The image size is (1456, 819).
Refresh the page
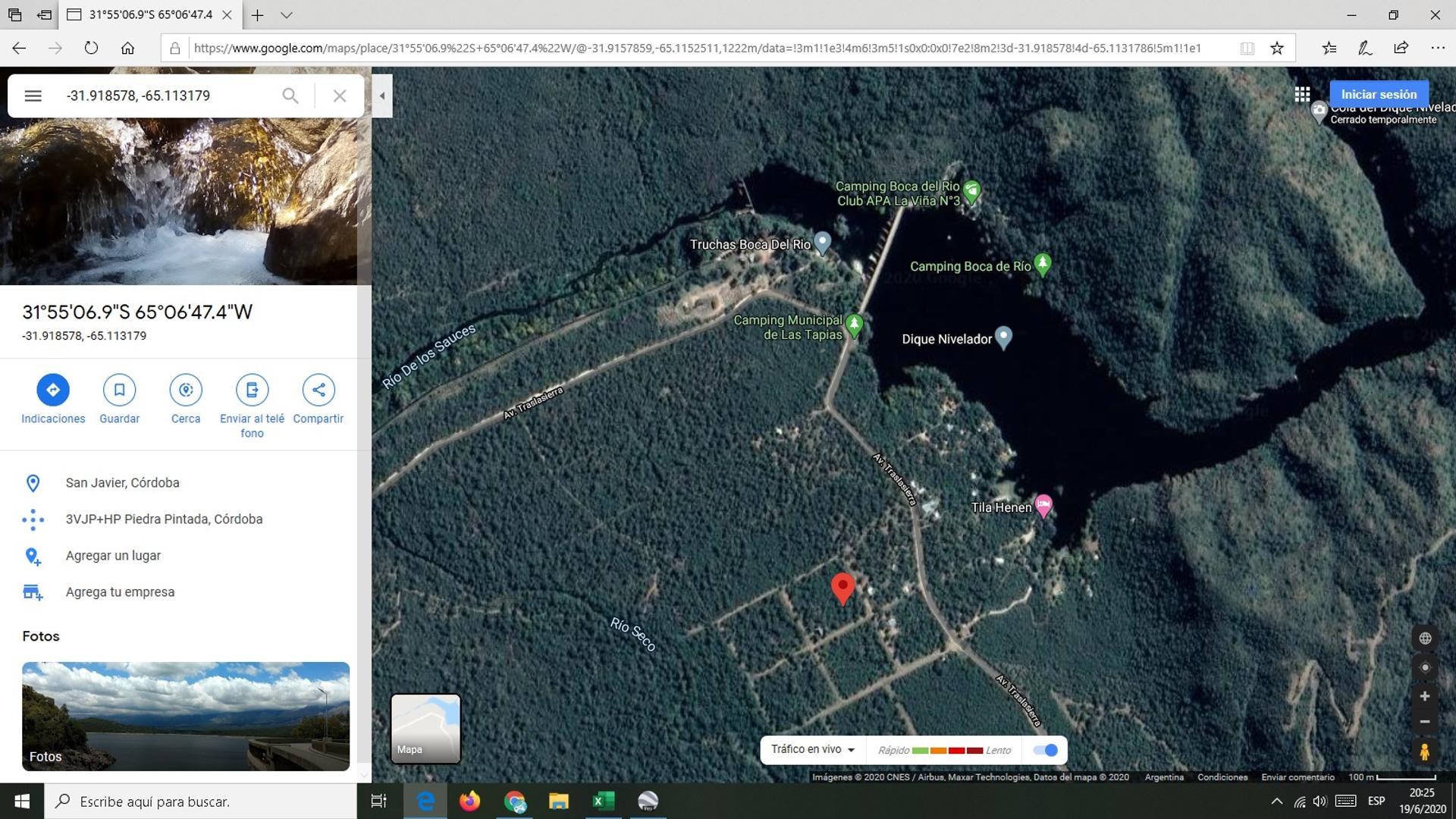pyautogui.click(x=91, y=48)
